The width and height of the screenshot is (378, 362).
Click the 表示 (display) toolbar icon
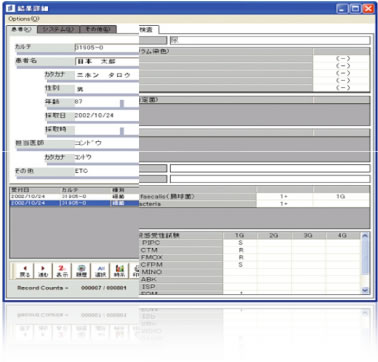62,271
